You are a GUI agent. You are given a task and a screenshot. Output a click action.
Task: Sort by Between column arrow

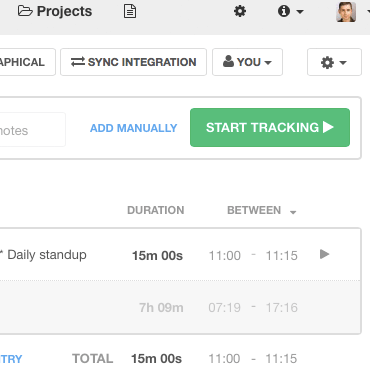[x=293, y=212]
